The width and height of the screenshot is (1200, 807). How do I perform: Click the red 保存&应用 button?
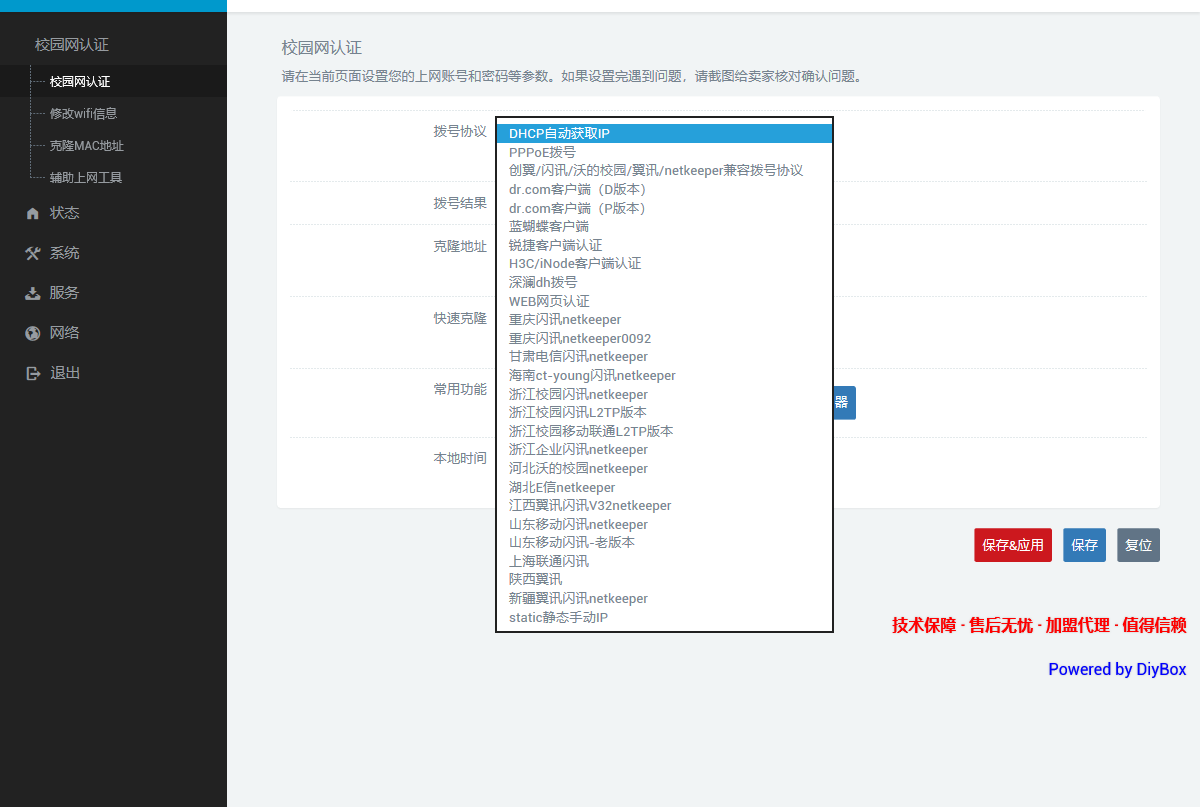(1013, 545)
